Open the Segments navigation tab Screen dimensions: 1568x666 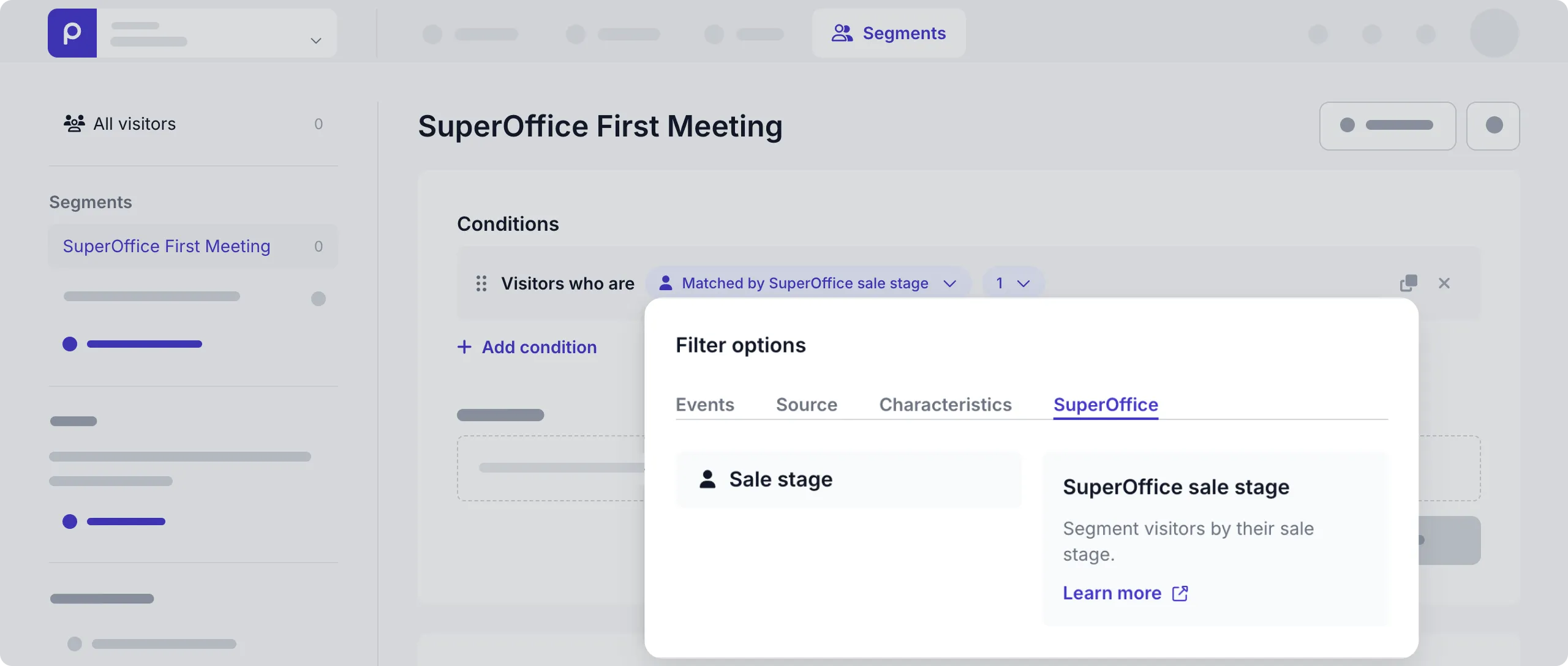pos(889,33)
